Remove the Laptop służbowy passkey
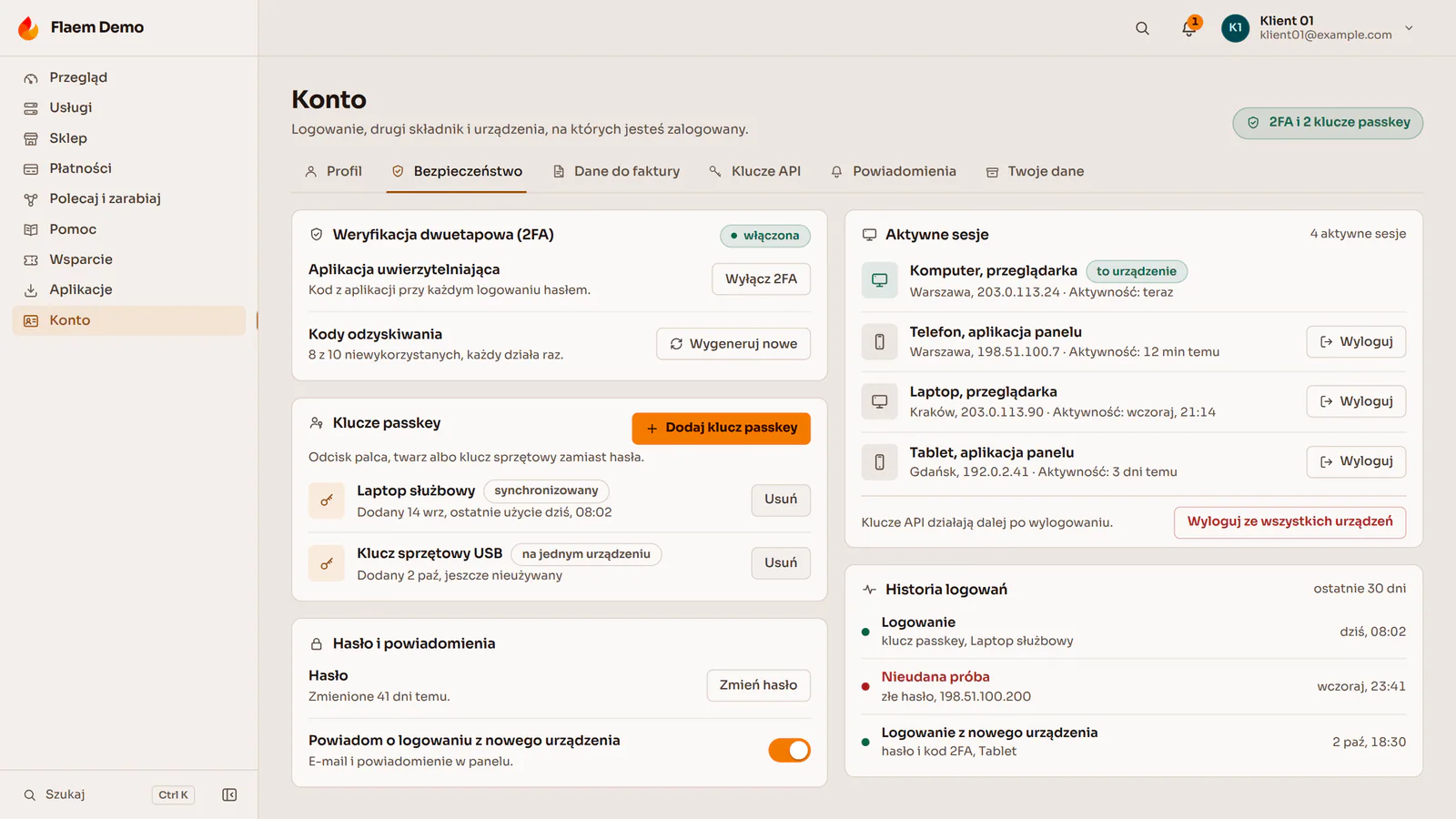Image resolution: width=1456 pixels, height=819 pixels. tap(781, 500)
